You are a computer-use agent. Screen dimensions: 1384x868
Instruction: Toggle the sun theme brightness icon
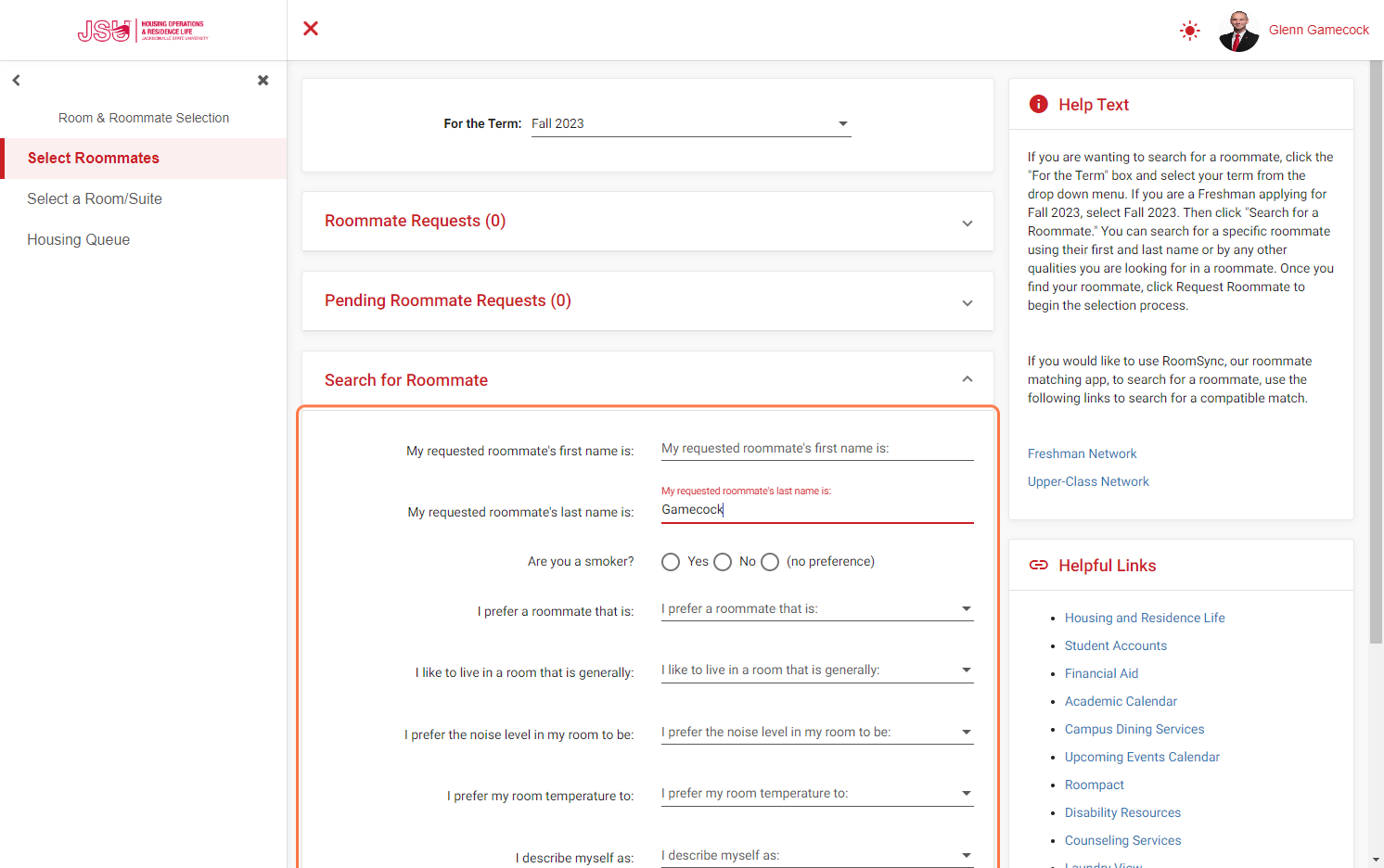[x=1189, y=31]
